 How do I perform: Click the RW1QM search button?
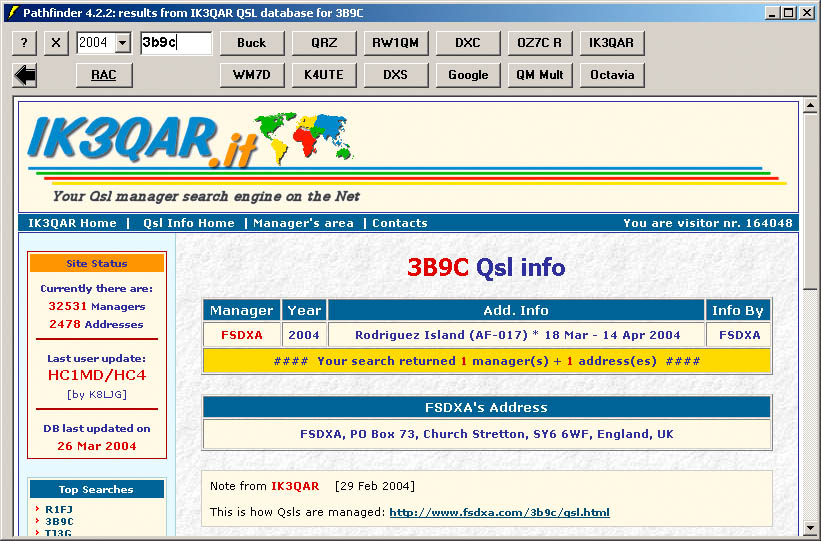pyautogui.click(x=396, y=43)
